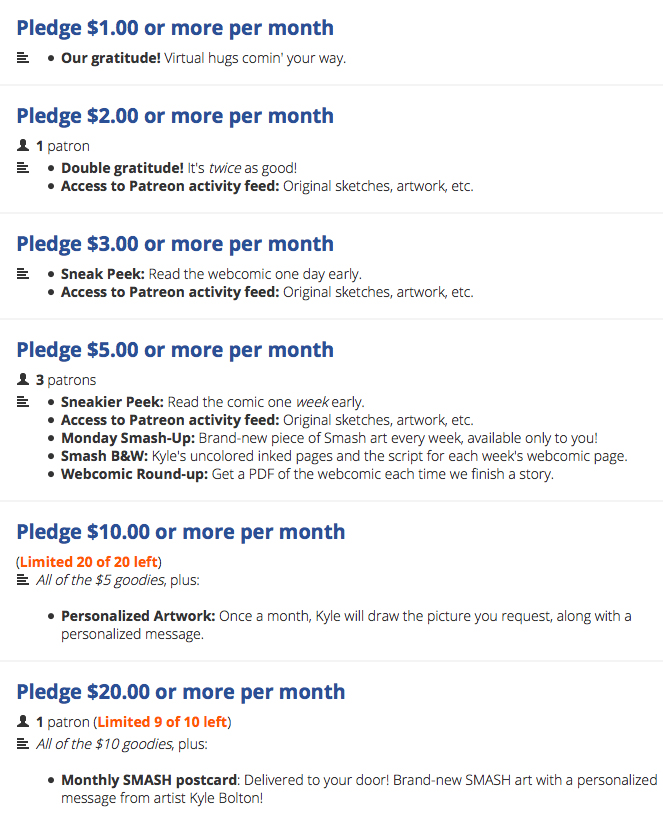Click the description icon beside All of the $5 goodies
The height and width of the screenshot is (823, 663).
click(23, 579)
